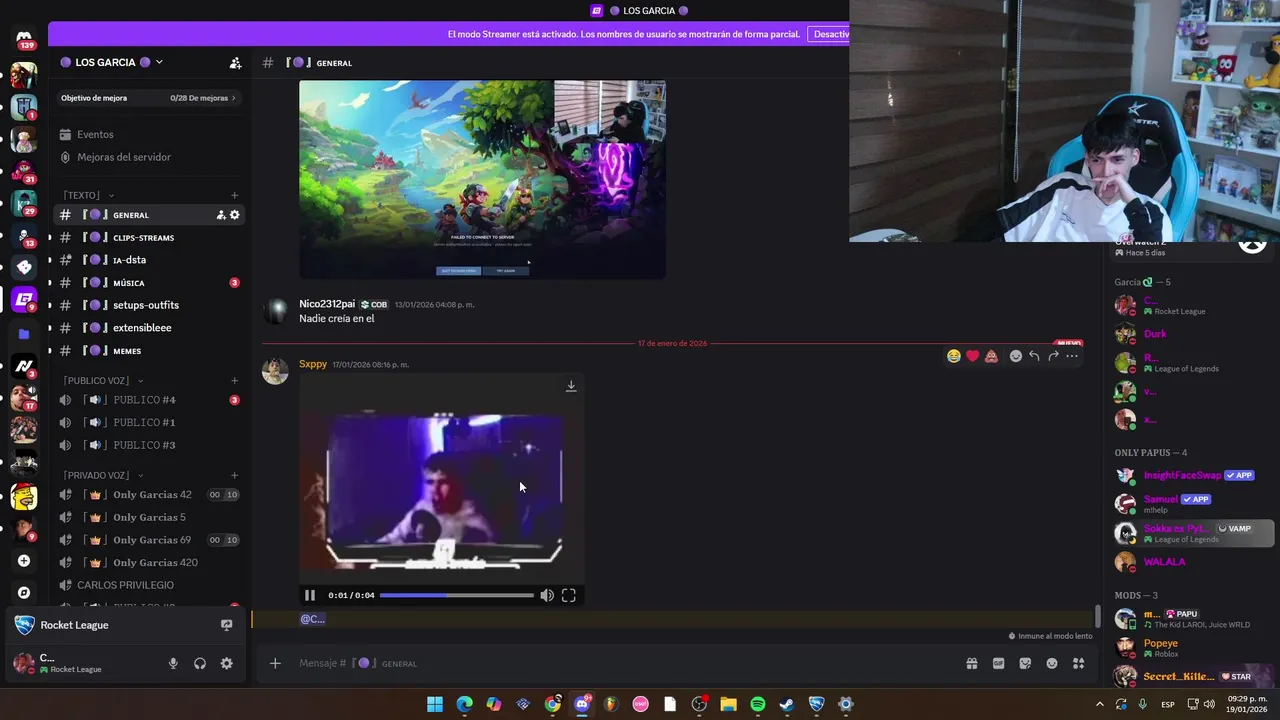Open attachment plus button in message bar

click(x=275, y=663)
